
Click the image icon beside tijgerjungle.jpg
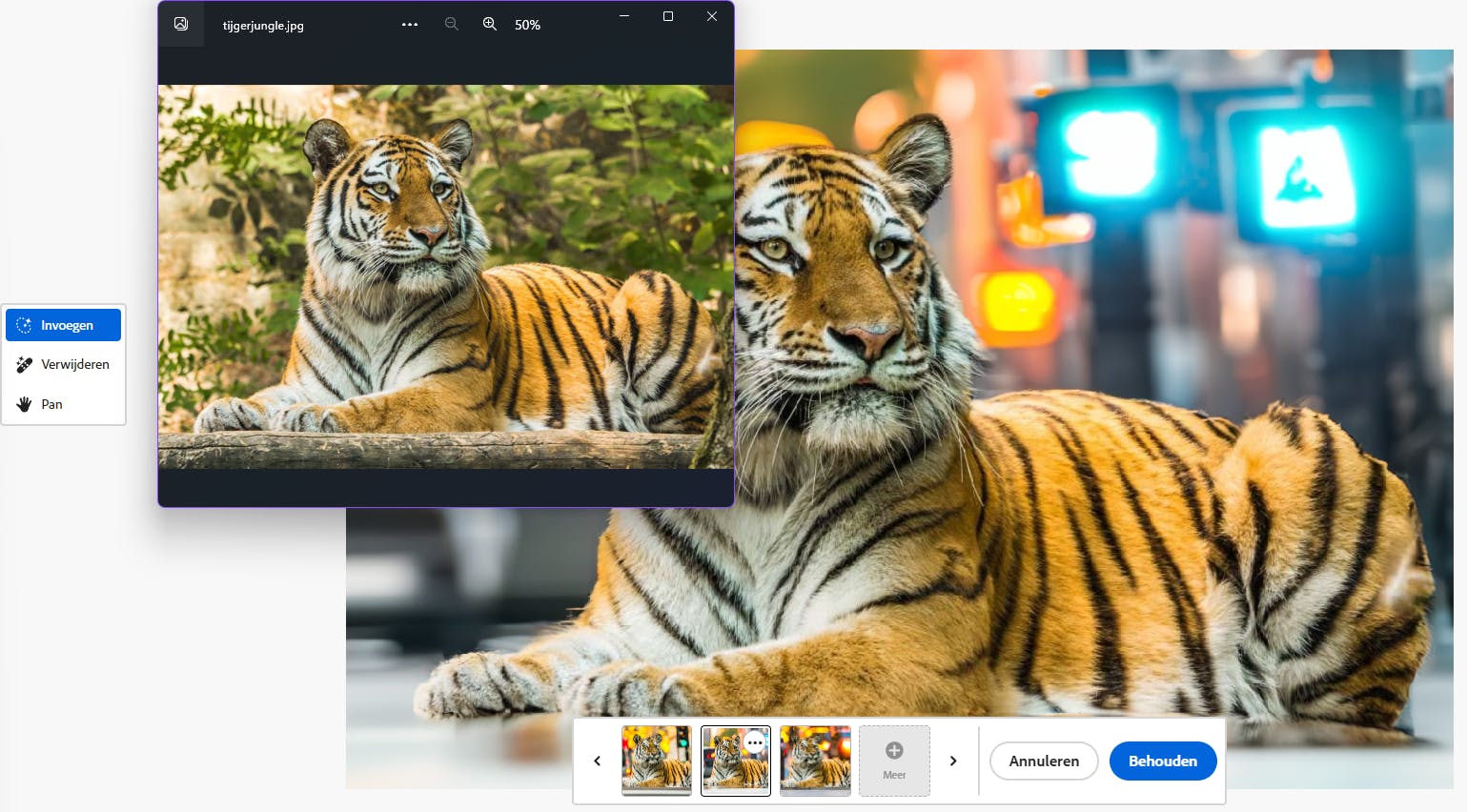pyautogui.click(x=181, y=24)
